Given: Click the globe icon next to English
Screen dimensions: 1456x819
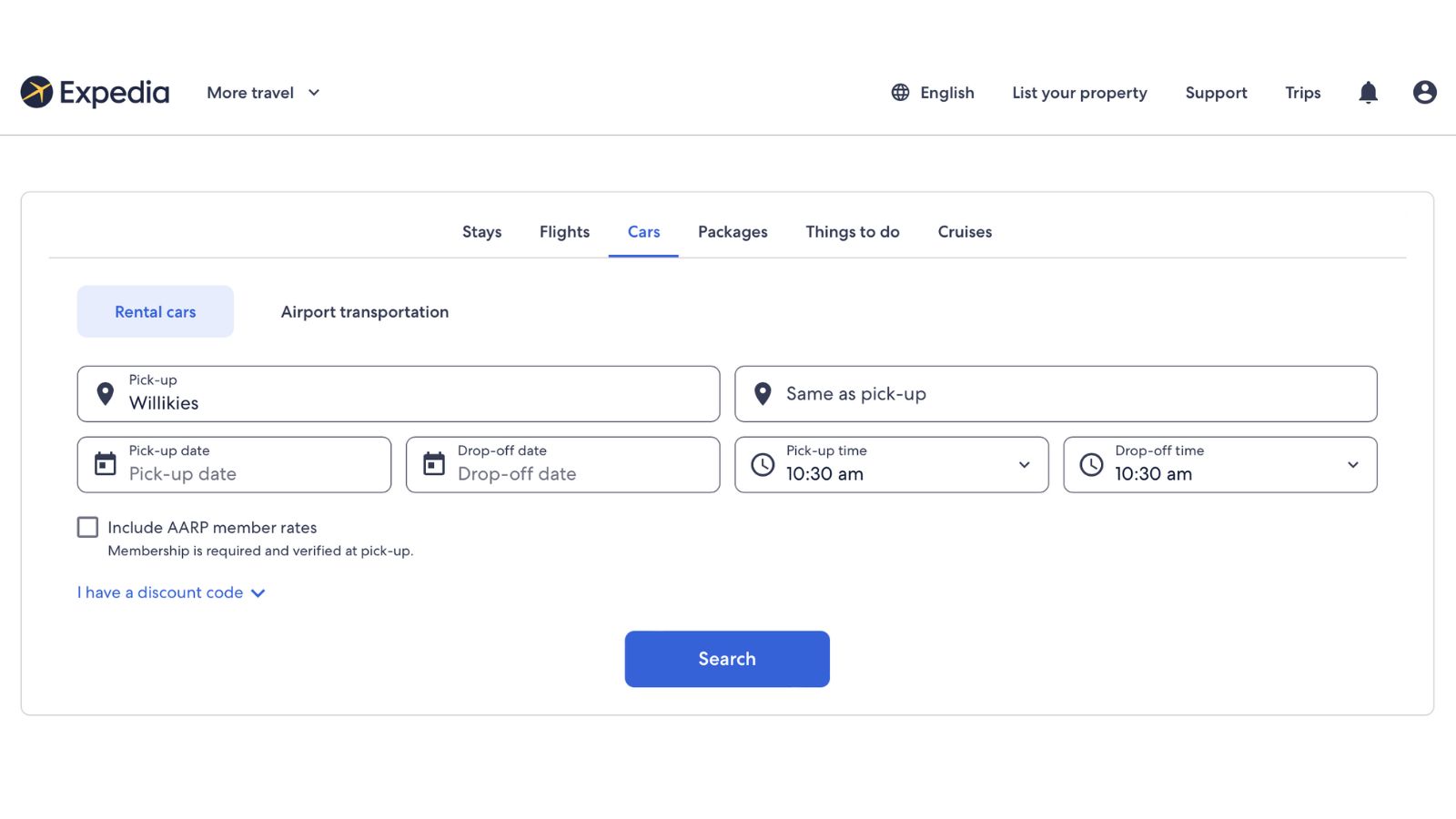Looking at the screenshot, I should click(x=899, y=92).
